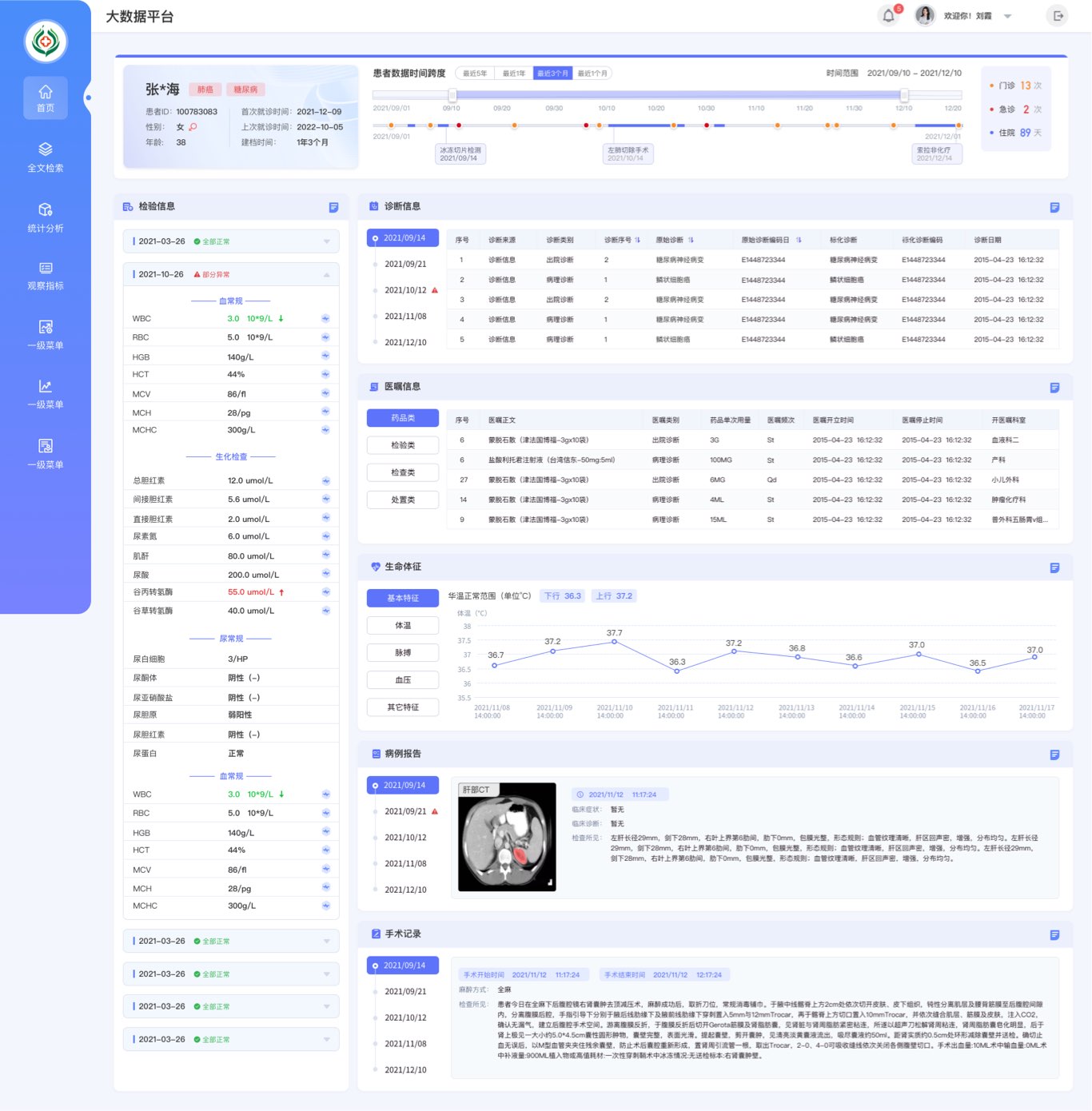Open the 肝部CT scan thumbnail
The height and width of the screenshot is (1111, 1092).
tap(507, 837)
